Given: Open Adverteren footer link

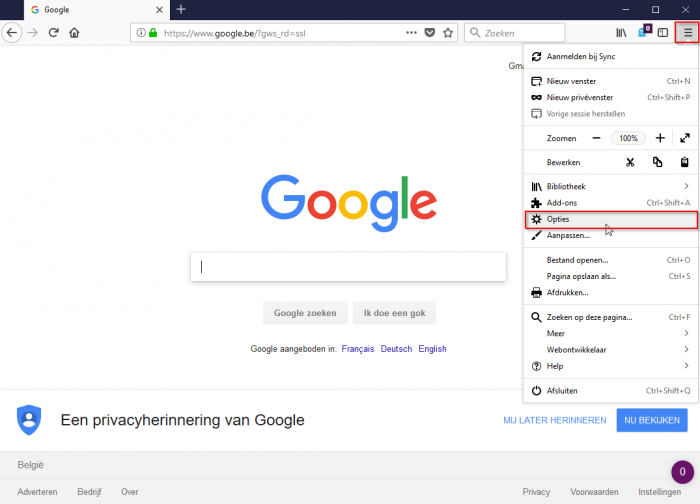Looking at the screenshot, I should coord(38,492).
